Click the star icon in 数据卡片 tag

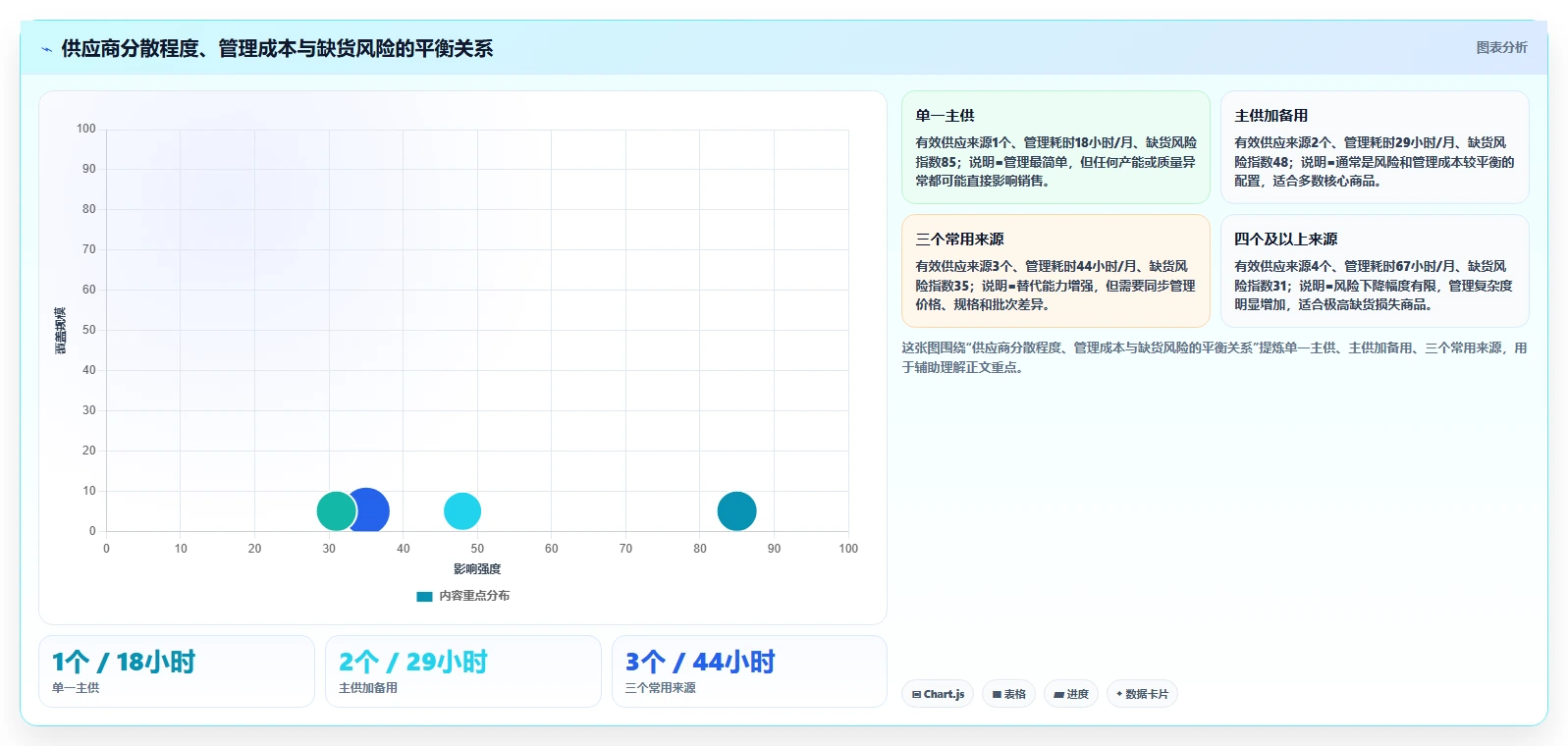(x=1119, y=694)
